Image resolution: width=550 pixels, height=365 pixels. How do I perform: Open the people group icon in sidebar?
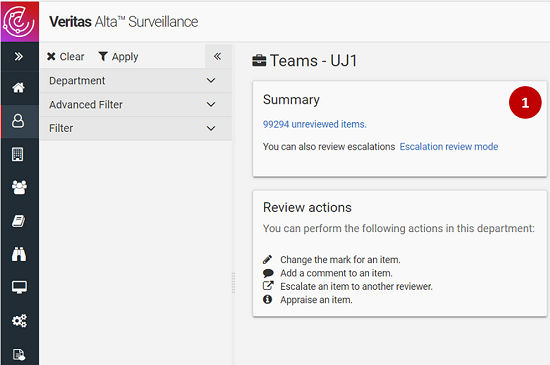coord(19,187)
